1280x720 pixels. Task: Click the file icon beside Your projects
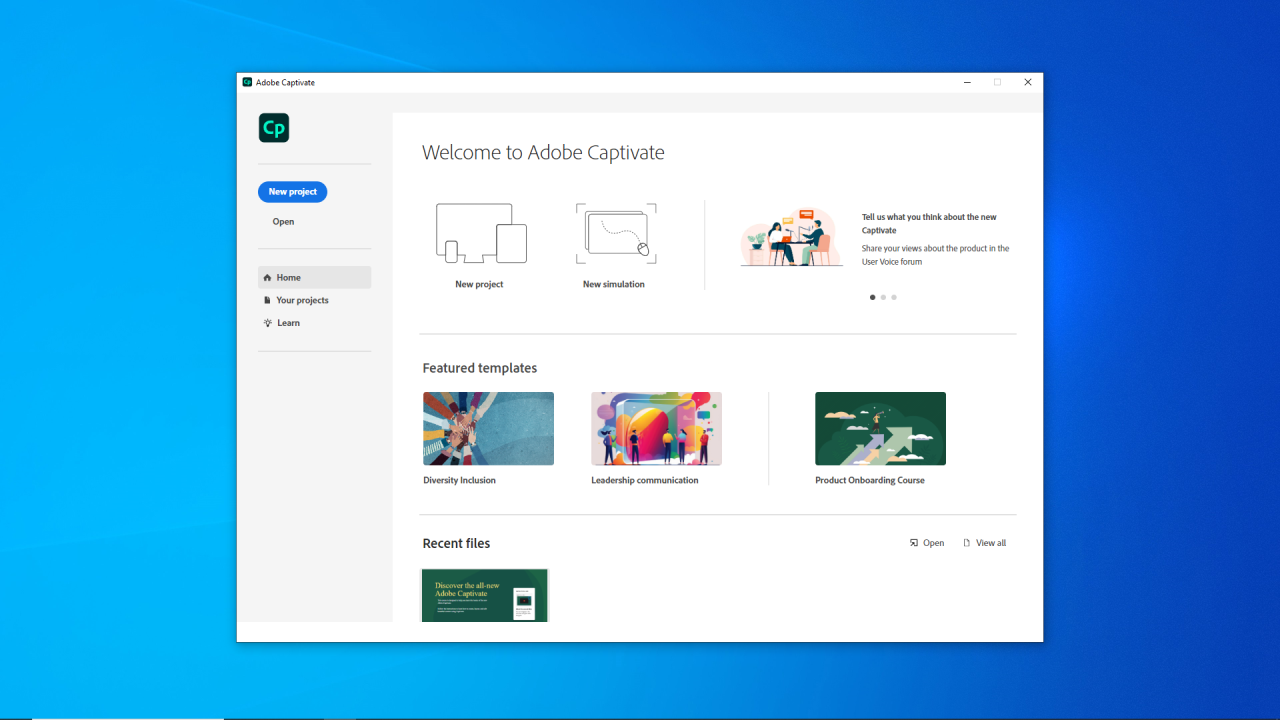click(x=267, y=300)
